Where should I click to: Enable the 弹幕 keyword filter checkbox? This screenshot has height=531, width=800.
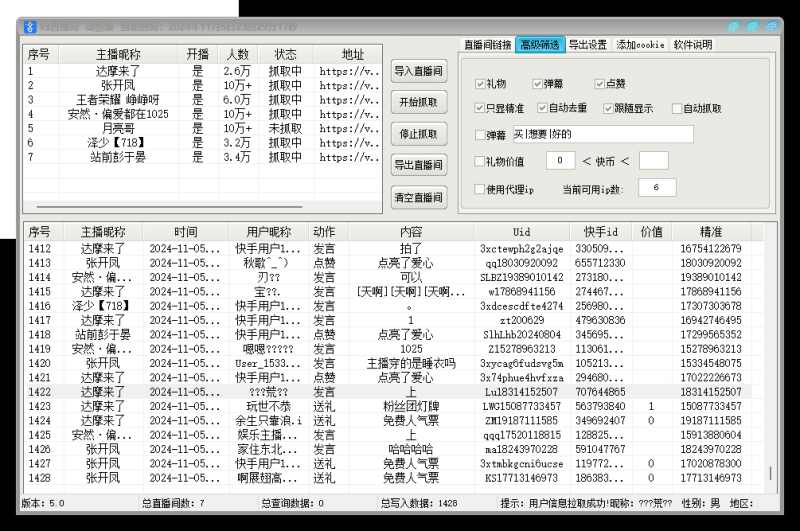[x=480, y=135]
